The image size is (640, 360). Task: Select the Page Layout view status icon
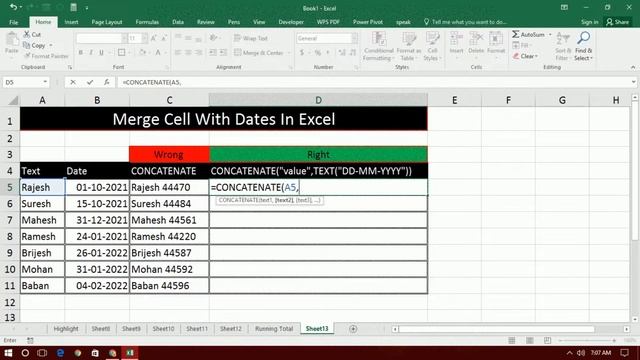[x=529, y=340]
